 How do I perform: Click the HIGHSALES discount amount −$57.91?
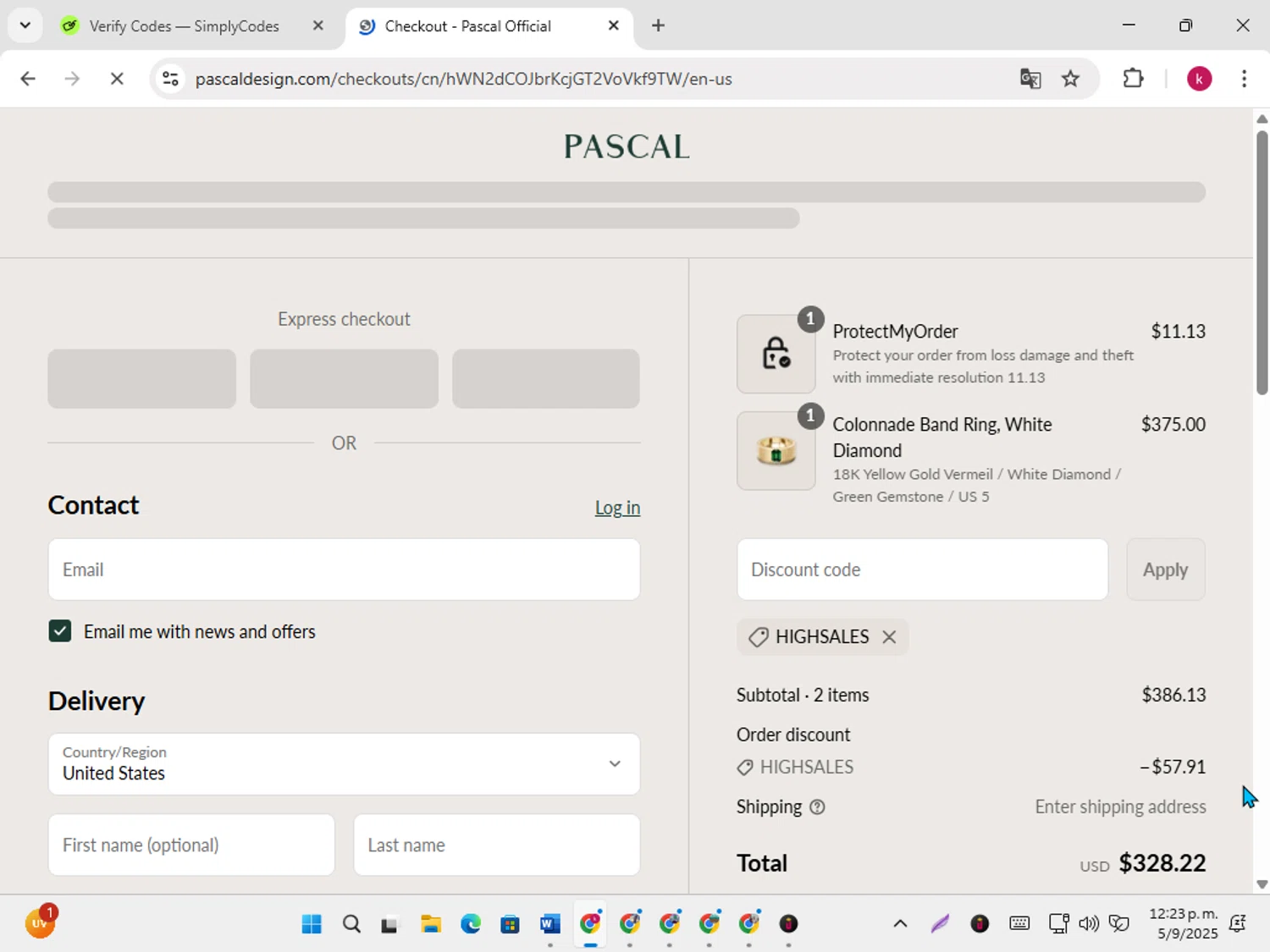(1172, 767)
